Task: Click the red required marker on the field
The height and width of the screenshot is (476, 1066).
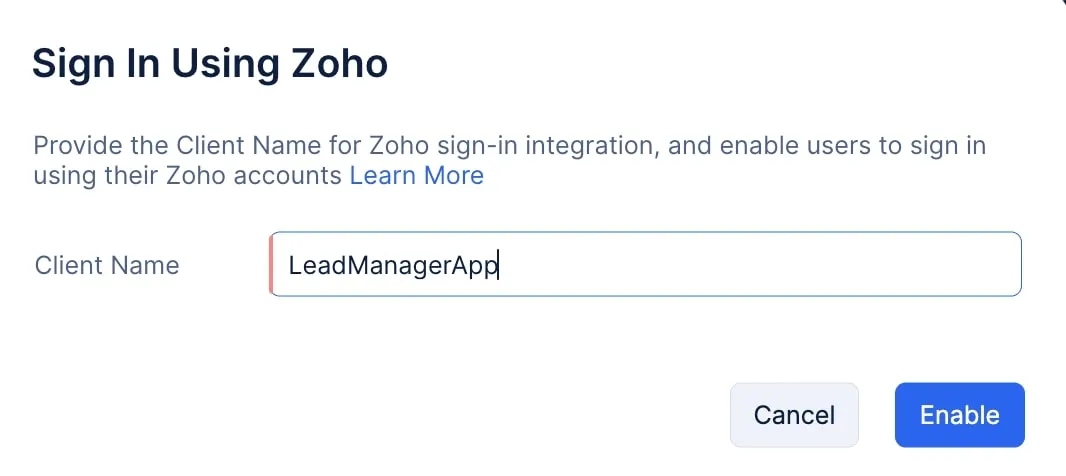Action: pyautogui.click(x=271, y=265)
